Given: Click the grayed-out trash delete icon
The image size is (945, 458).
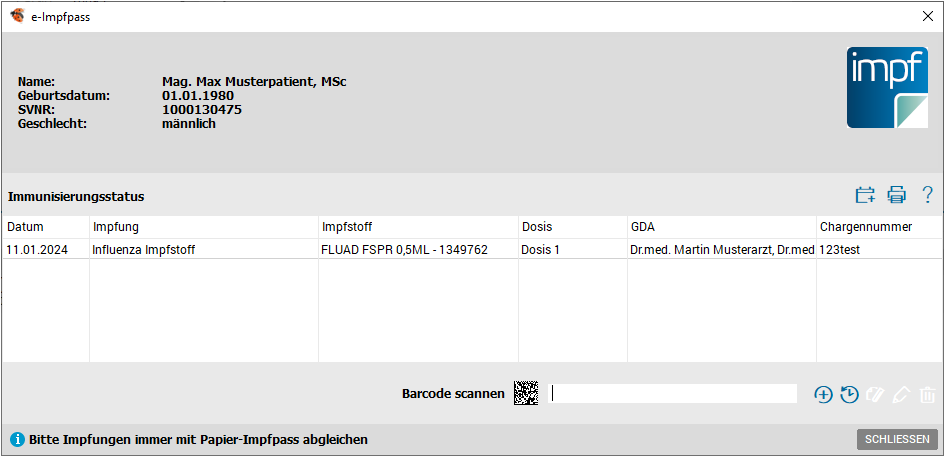Looking at the screenshot, I should (927, 395).
